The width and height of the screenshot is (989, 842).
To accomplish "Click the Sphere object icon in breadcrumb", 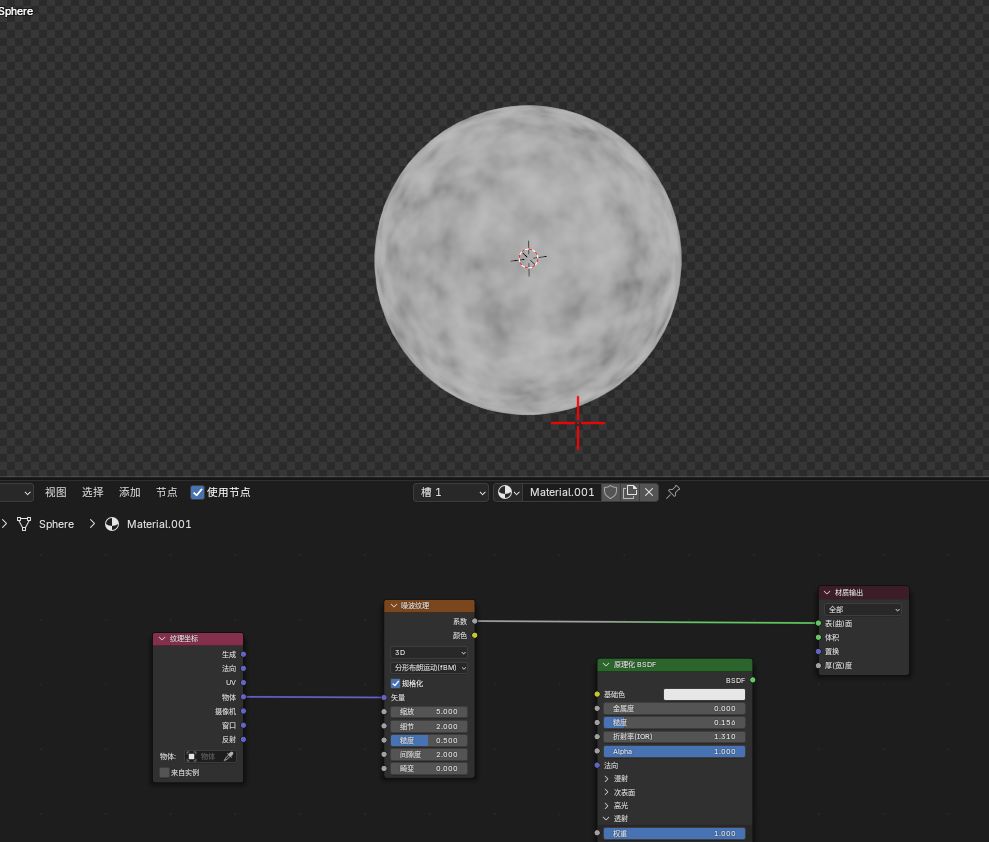I will point(24,524).
